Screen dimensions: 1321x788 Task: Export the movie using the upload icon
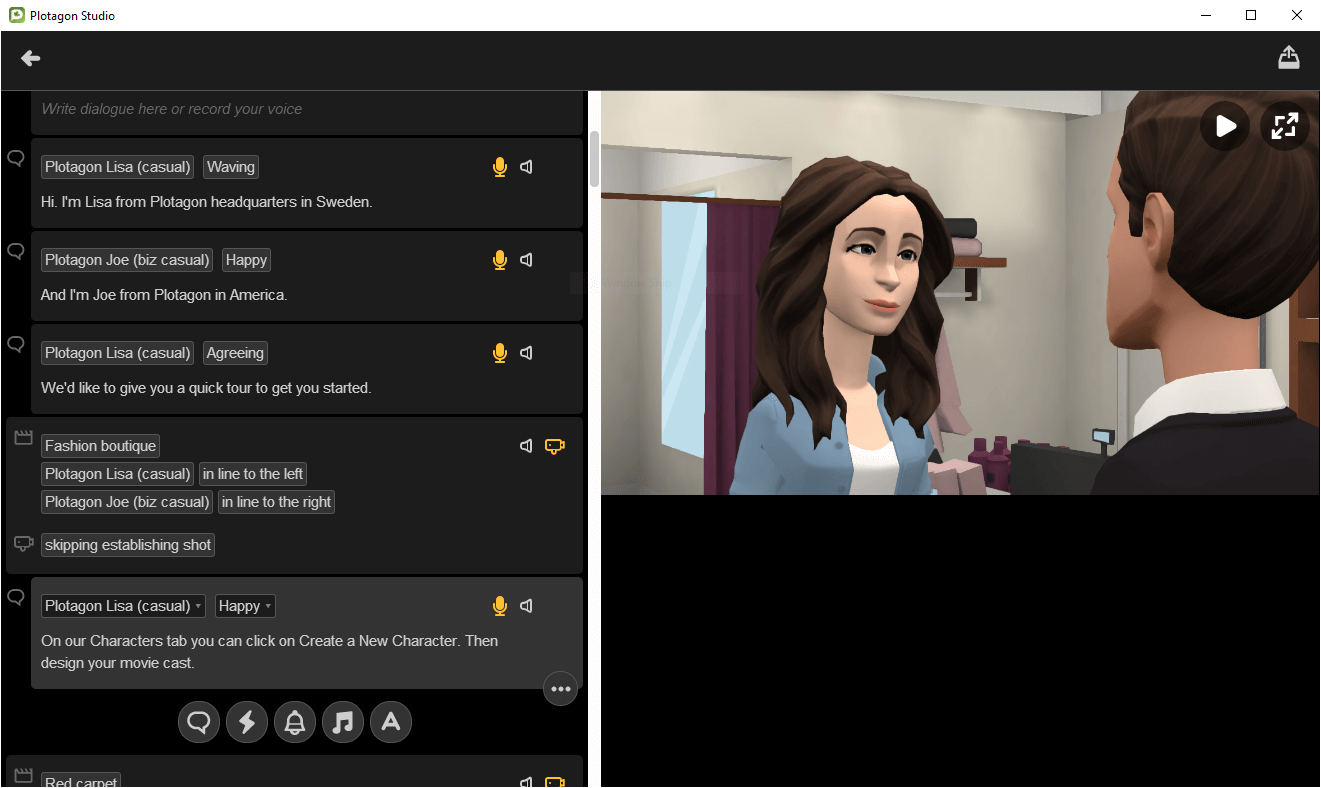1288,57
